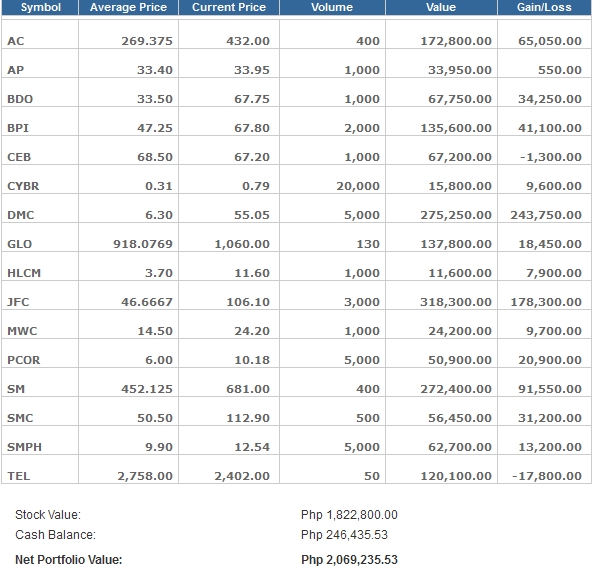Click the Value column header
The height and width of the screenshot is (573, 596).
pyautogui.click(x=441, y=7)
